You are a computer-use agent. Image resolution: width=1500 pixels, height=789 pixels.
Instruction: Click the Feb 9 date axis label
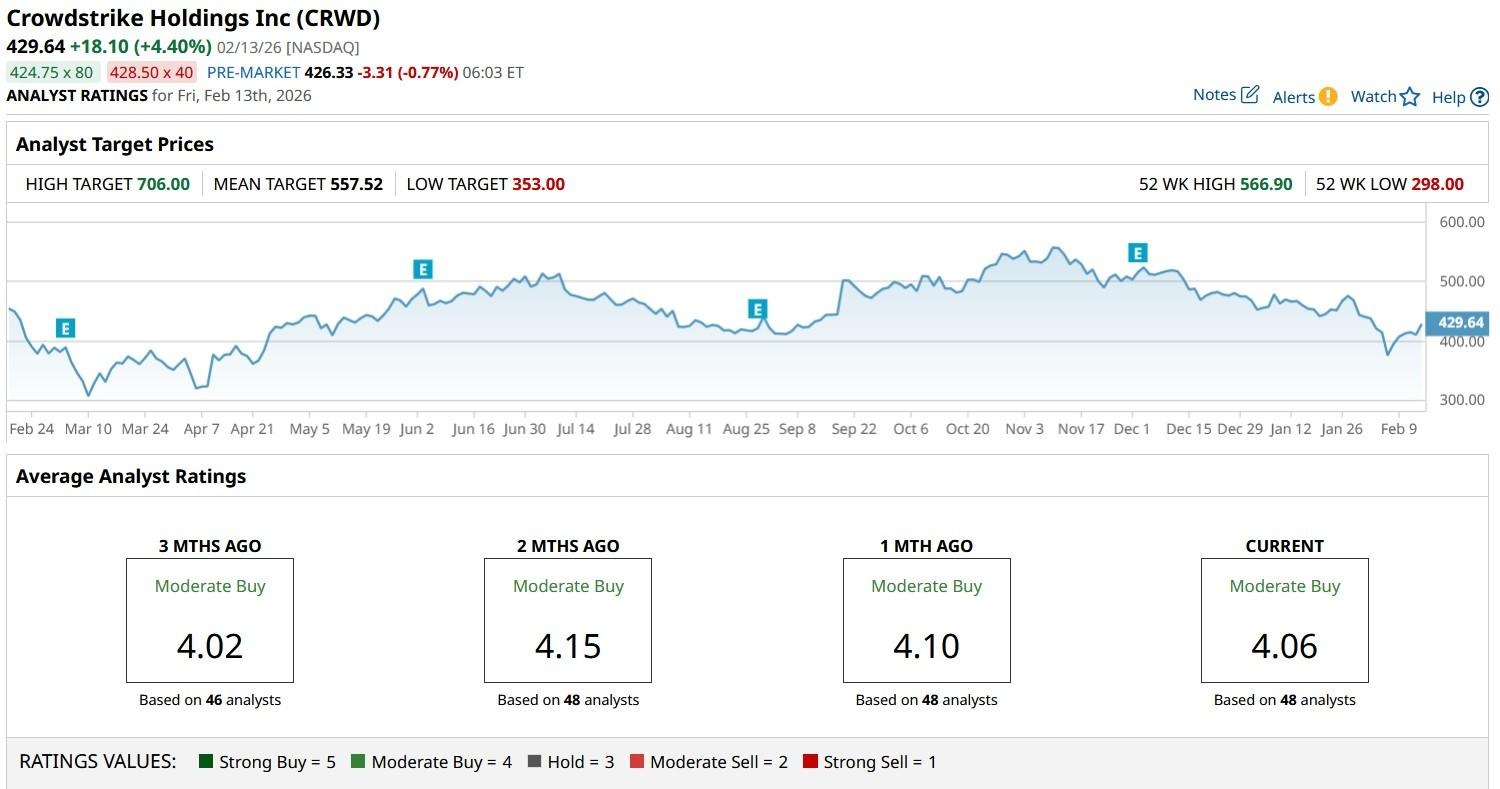point(1399,429)
